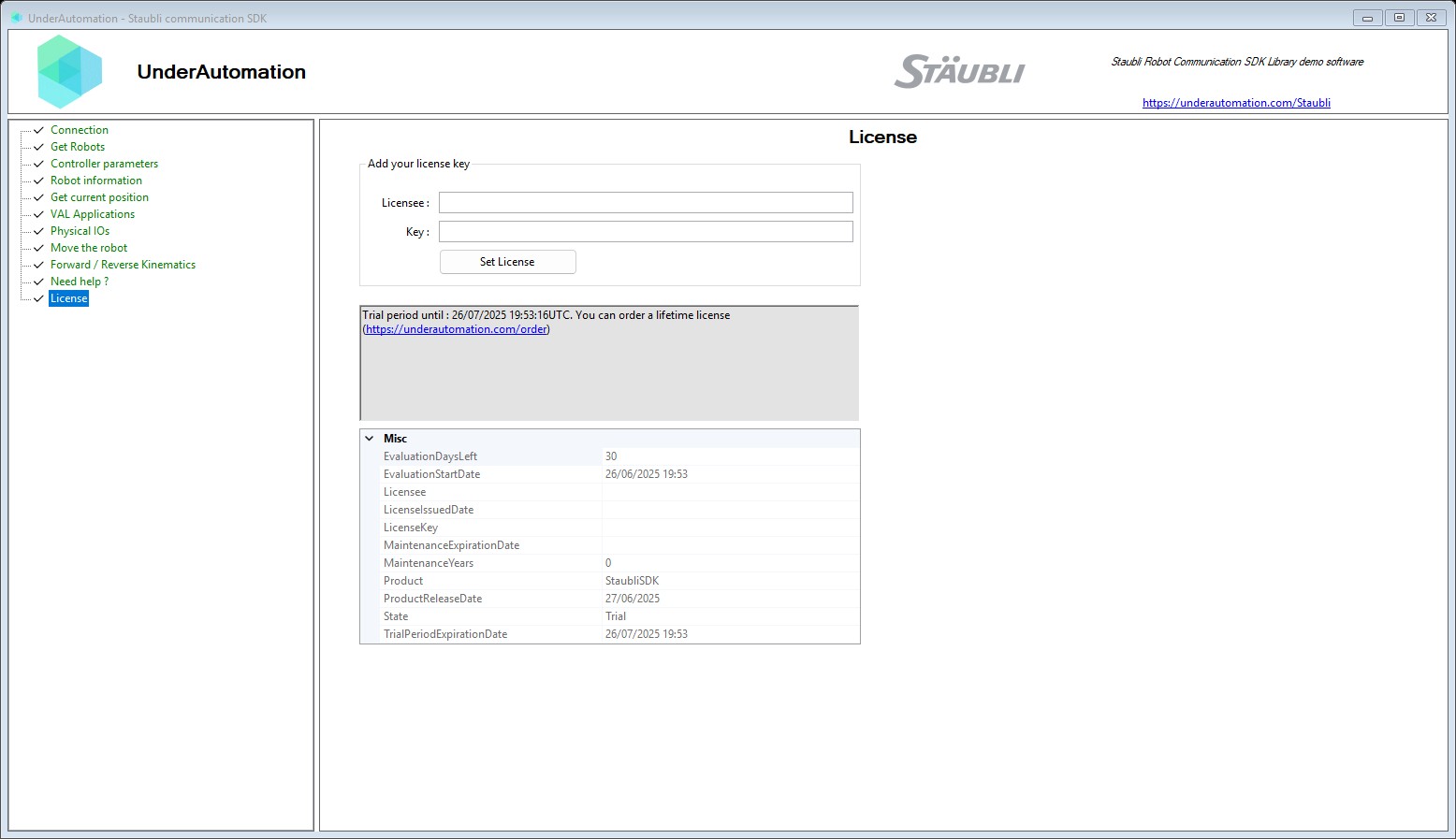The image size is (1456, 839).
Task: Click the Set License button
Action: (x=507, y=262)
